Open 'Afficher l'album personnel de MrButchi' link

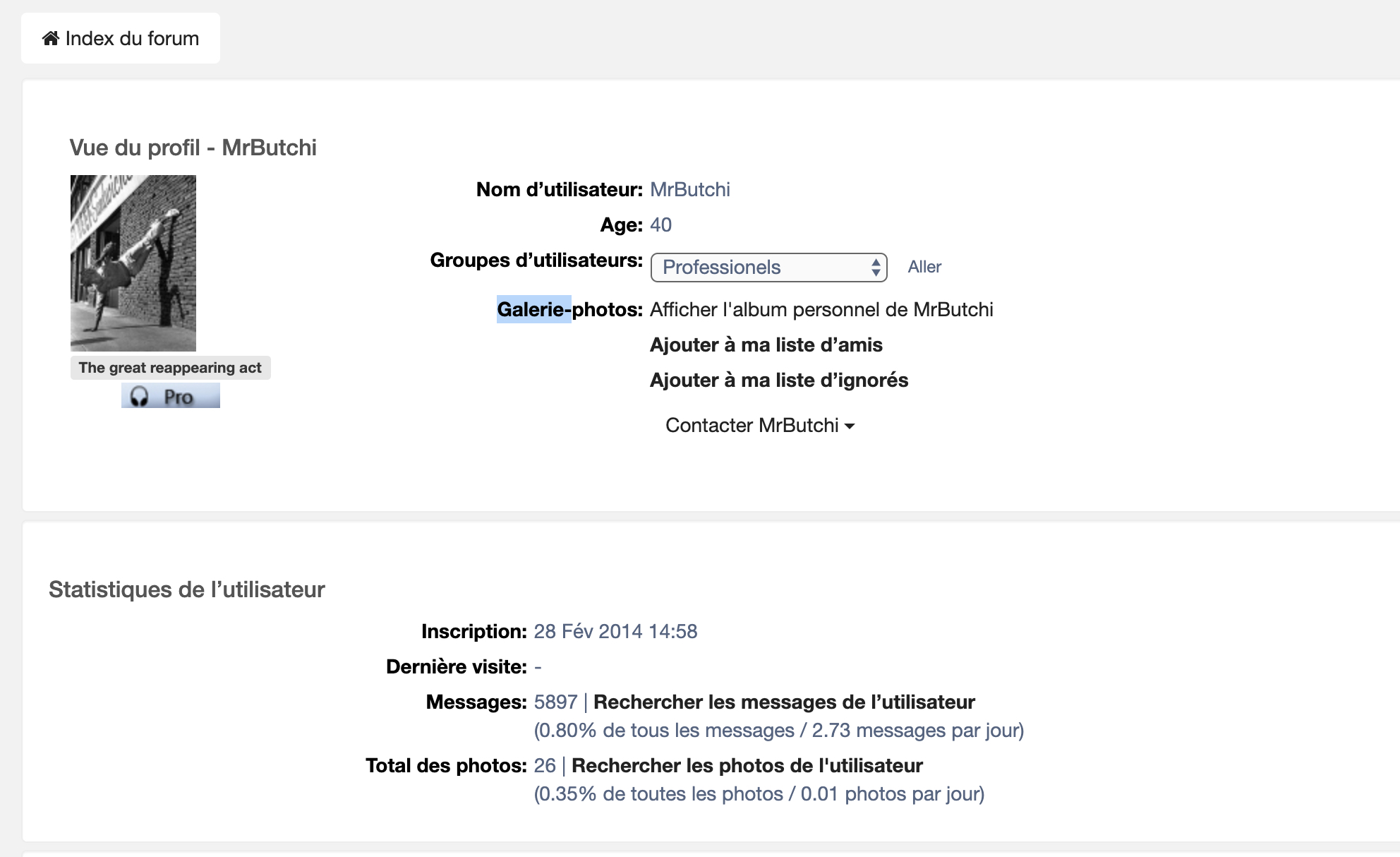[821, 309]
